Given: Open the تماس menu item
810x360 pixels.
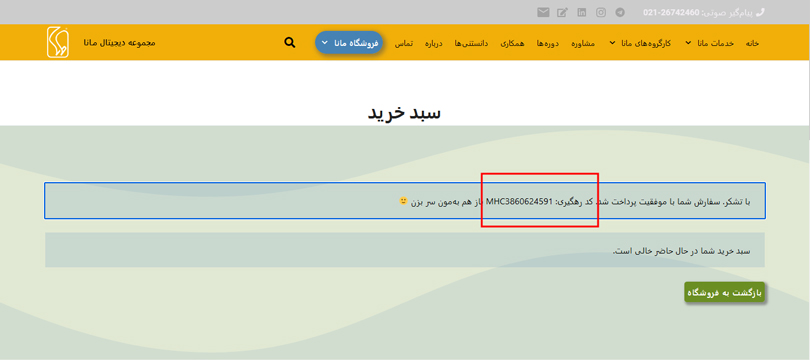Looking at the screenshot, I should tap(403, 43).
